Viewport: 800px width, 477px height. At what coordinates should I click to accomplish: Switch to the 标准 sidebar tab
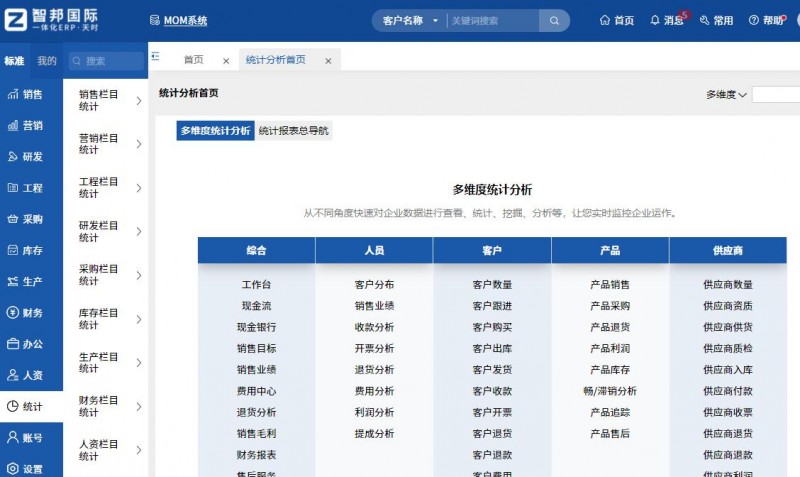(x=14, y=61)
